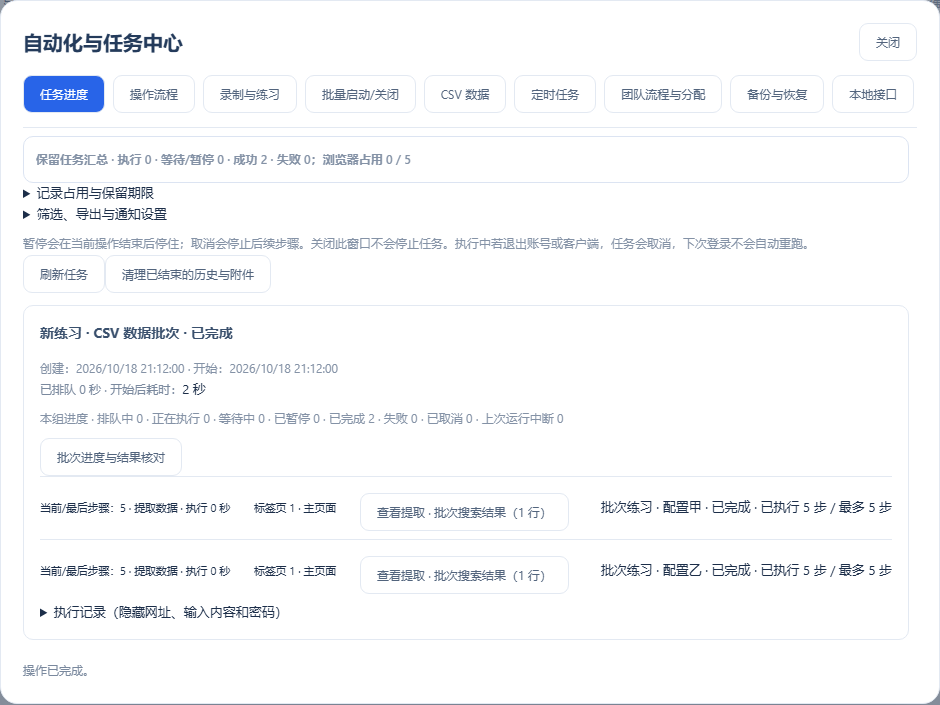Select the CSV 数据 tab

coord(465,94)
